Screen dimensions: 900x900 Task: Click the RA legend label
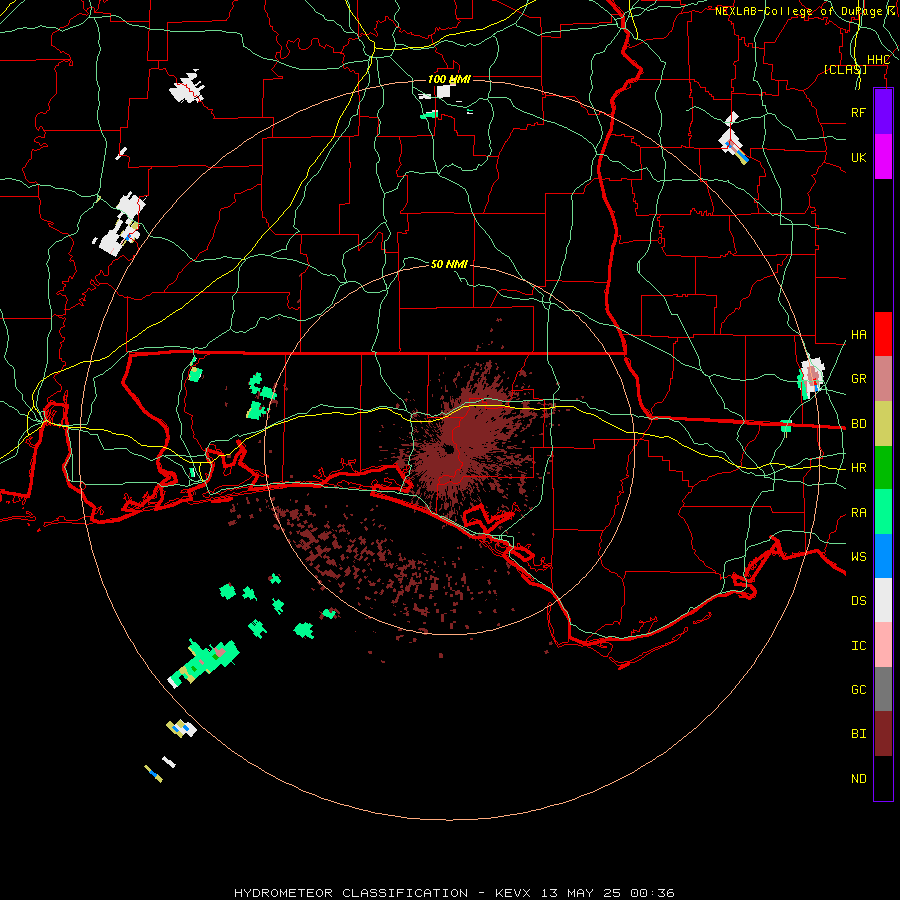859,513
